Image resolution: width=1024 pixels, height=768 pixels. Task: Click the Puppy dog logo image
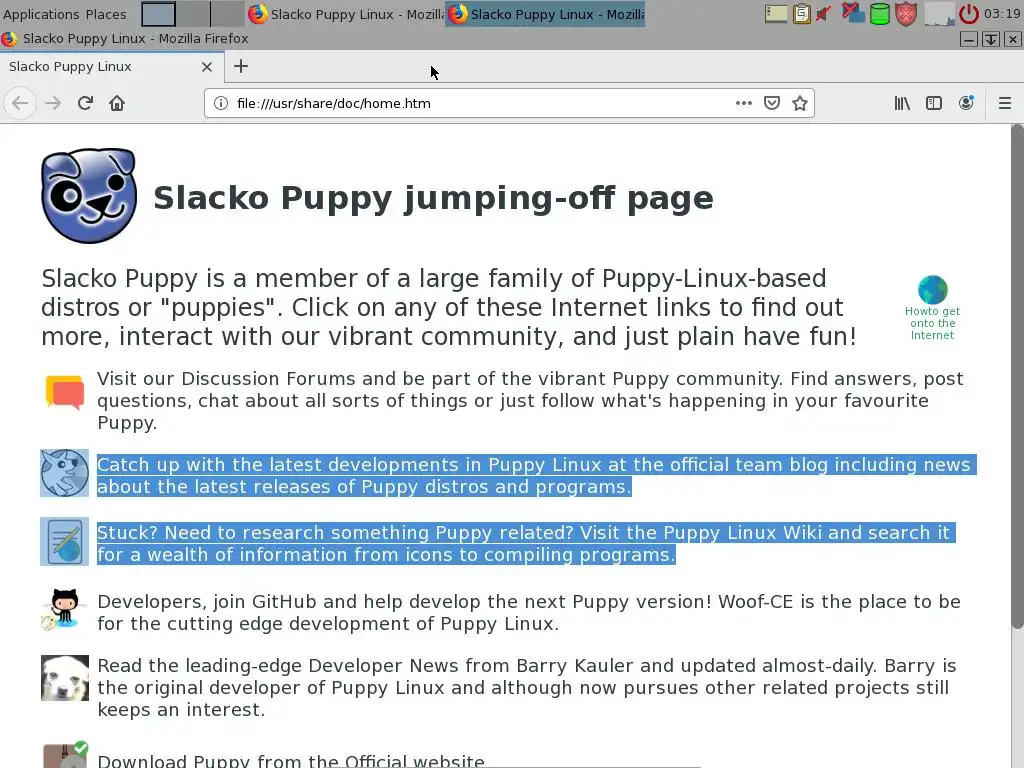coord(89,196)
